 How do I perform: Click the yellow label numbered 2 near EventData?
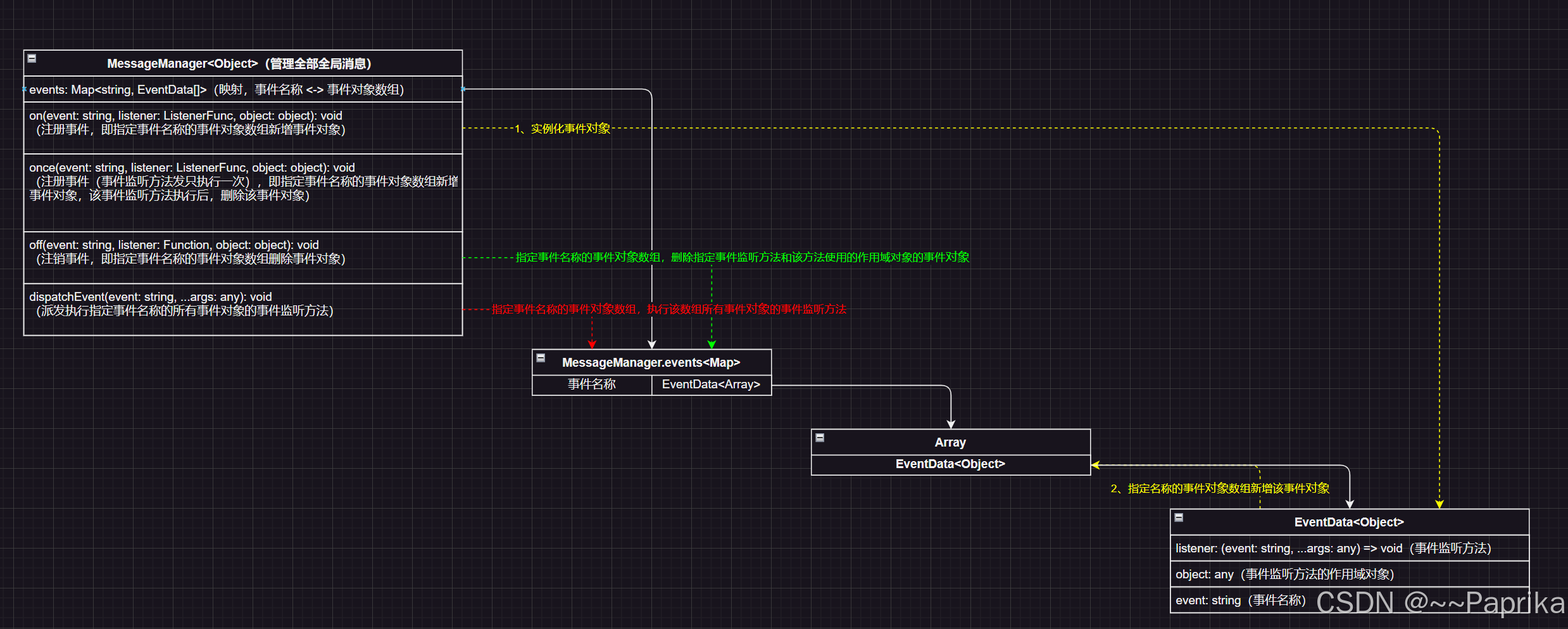1220,488
